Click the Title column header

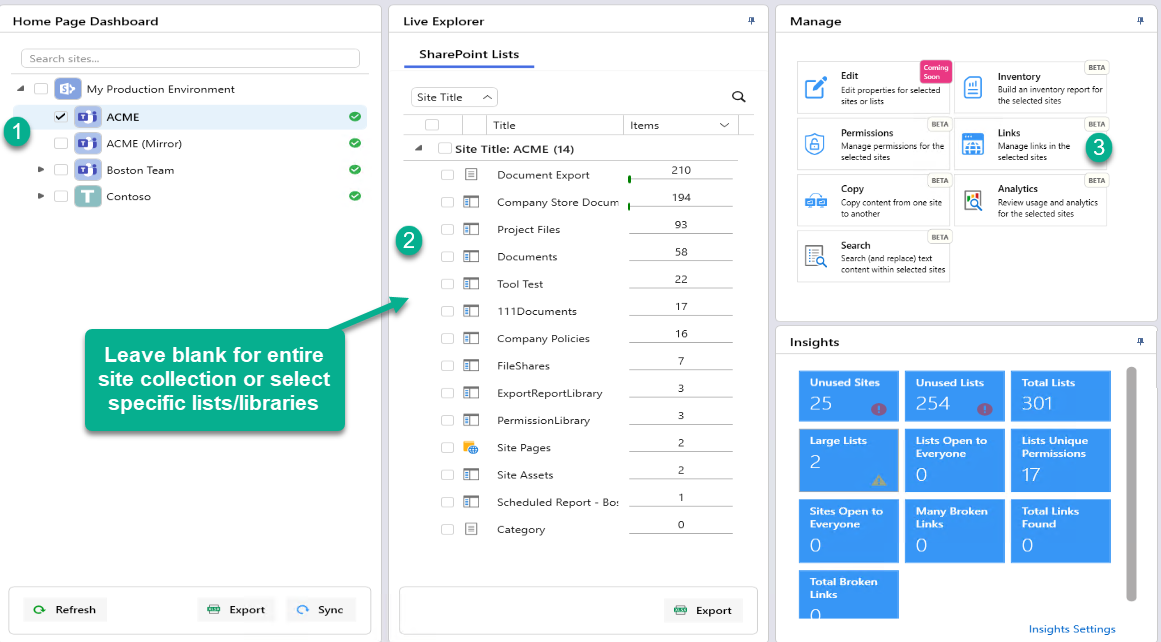click(x=555, y=125)
